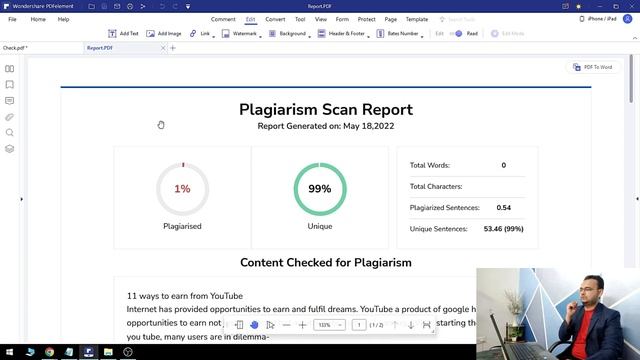Open the bookmarks panel
Screen dimensions: 640x360
tap(9, 84)
